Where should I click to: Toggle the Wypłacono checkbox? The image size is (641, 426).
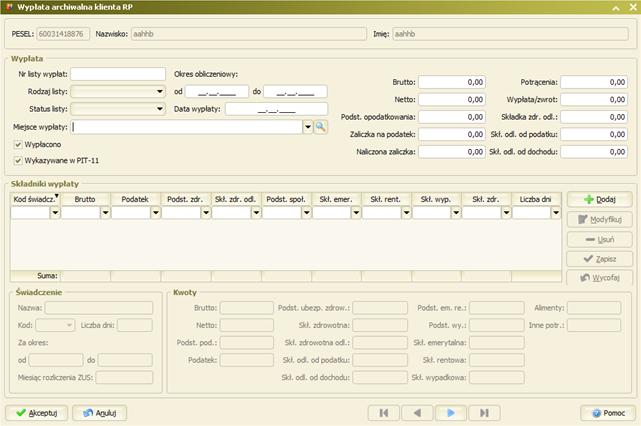click(x=18, y=145)
